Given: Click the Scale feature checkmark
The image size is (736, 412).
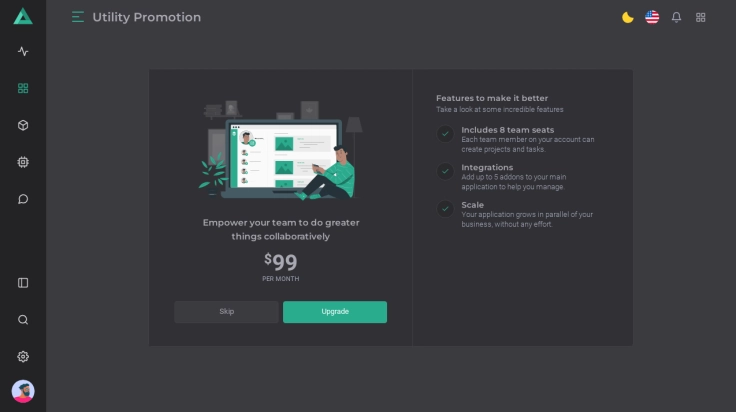Looking at the screenshot, I should click(445, 209).
